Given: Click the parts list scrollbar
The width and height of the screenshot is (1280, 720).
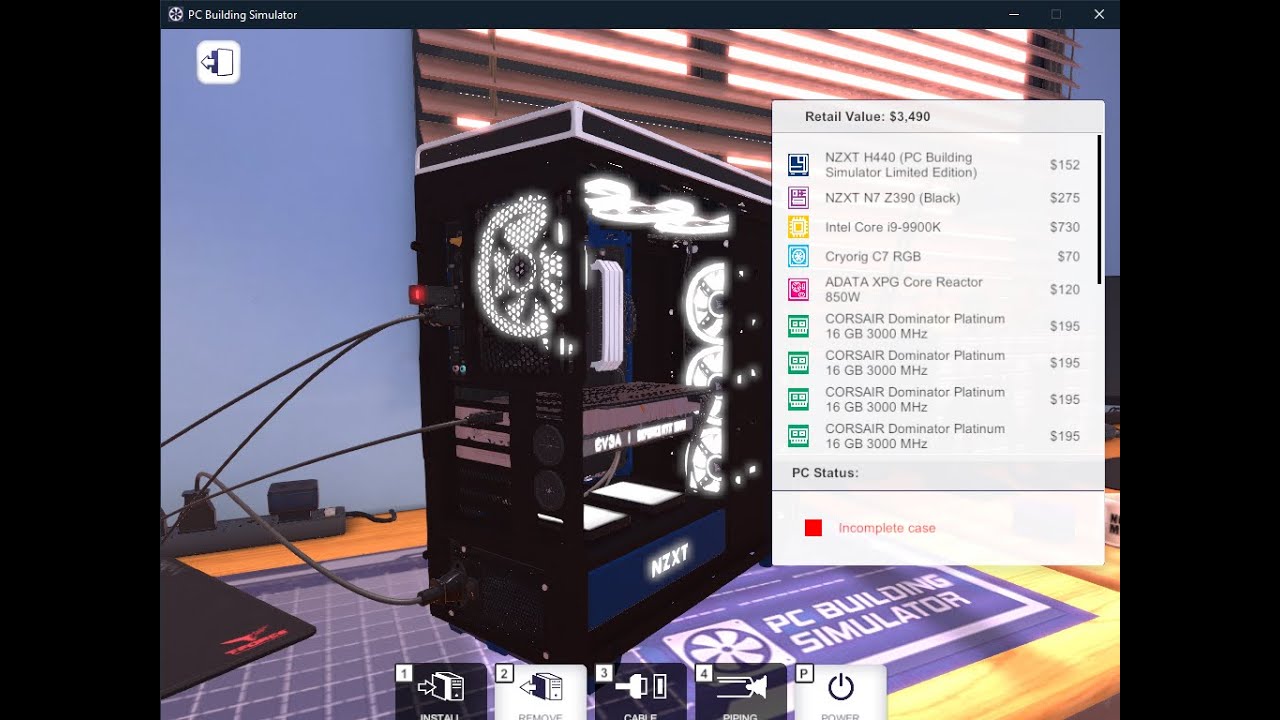Looking at the screenshot, I should pyautogui.click(x=1100, y=209).
